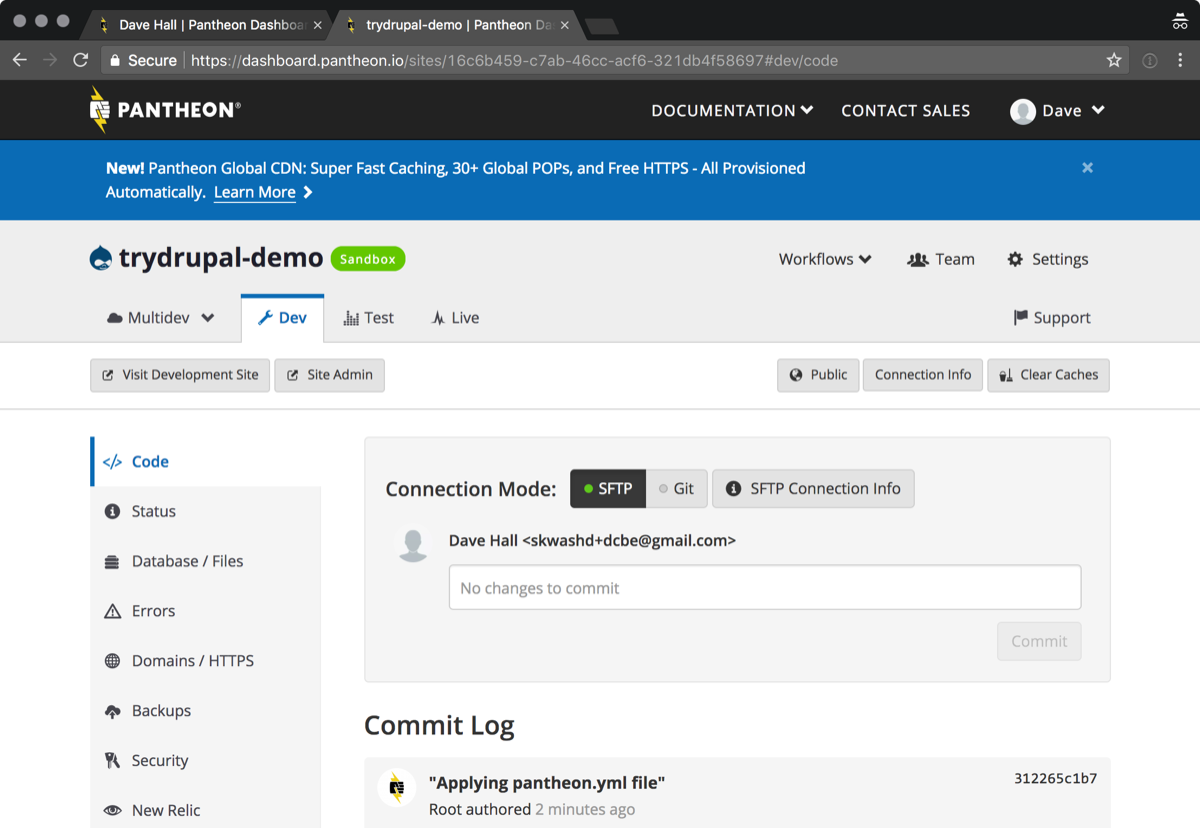Click the Dave user avatar icon
The image size is (1200, 828).
pyautogui.click(x=1022, y=111)
